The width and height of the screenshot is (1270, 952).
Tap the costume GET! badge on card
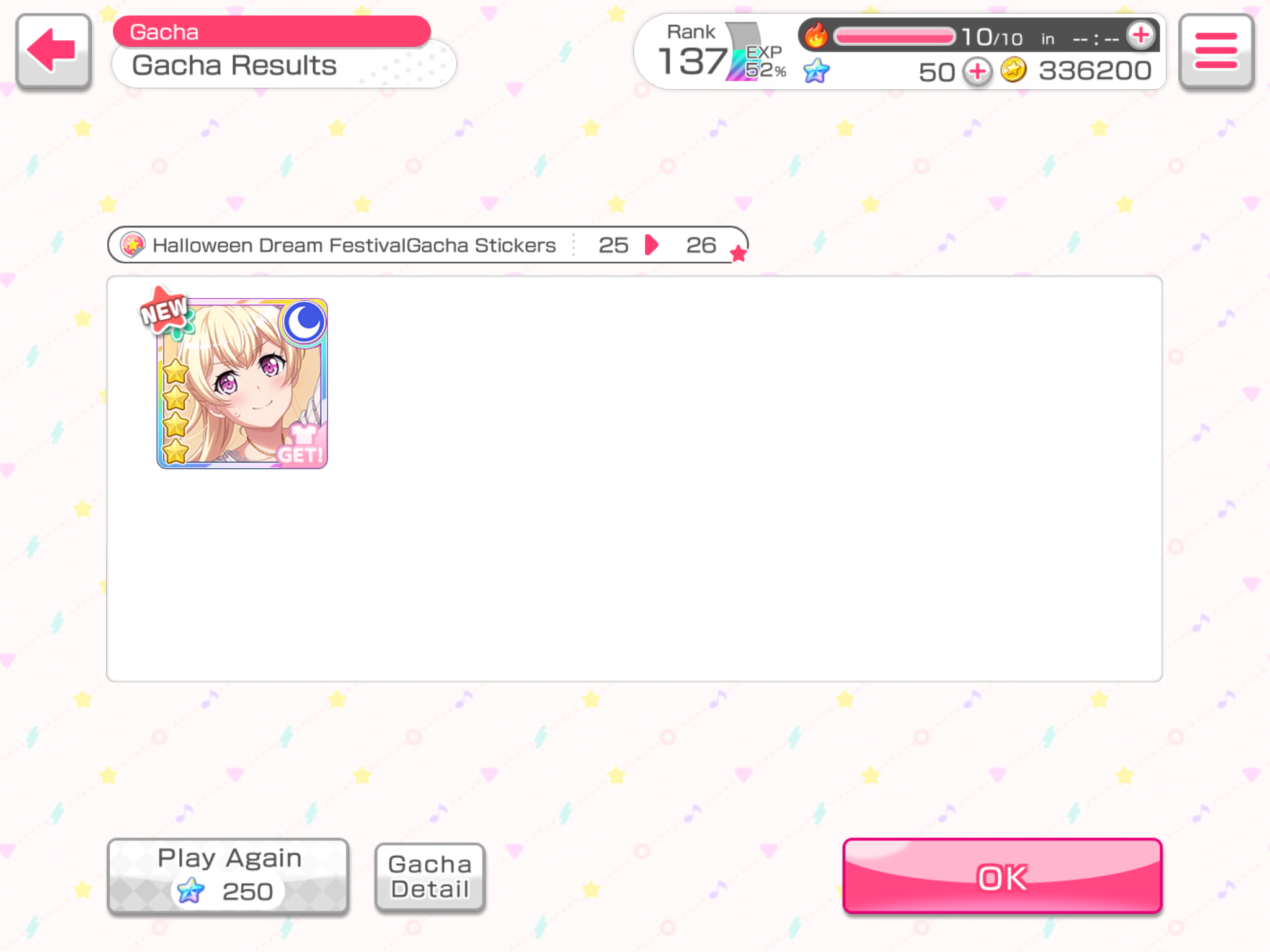point(301,445)
